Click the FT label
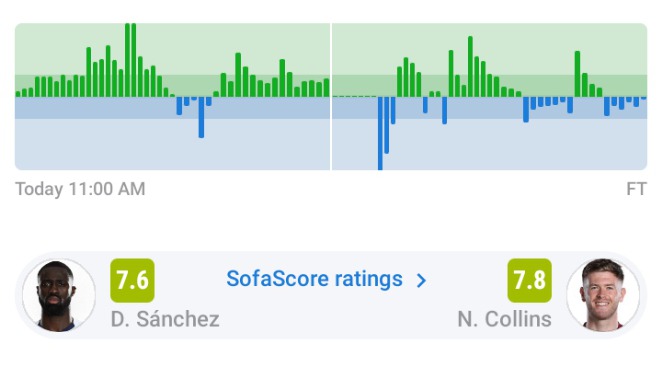662x366 pixels. [x=637, y=189]
